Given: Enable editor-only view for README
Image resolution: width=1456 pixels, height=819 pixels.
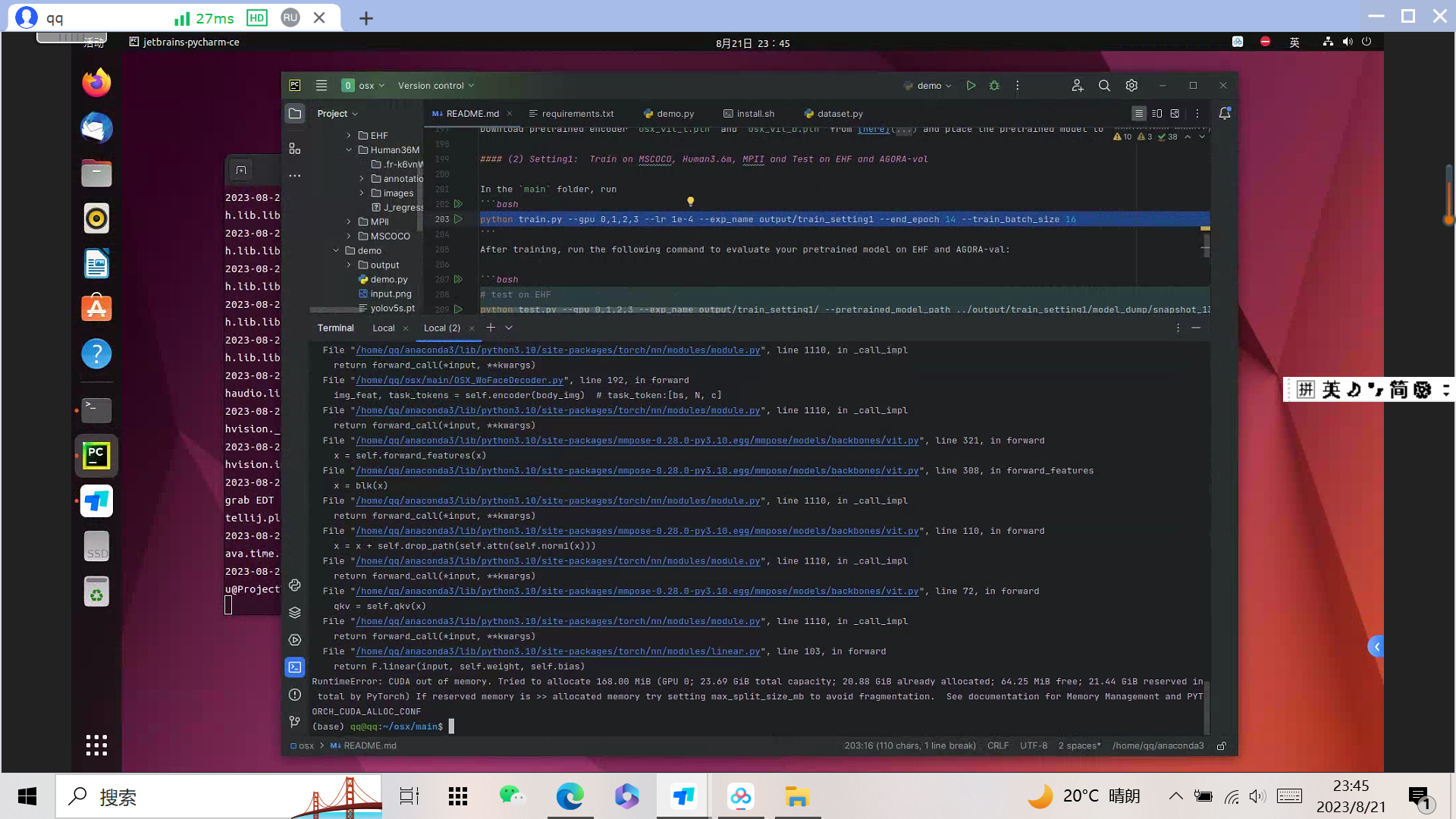Looking at the screenshot, I should point(1139,113).
